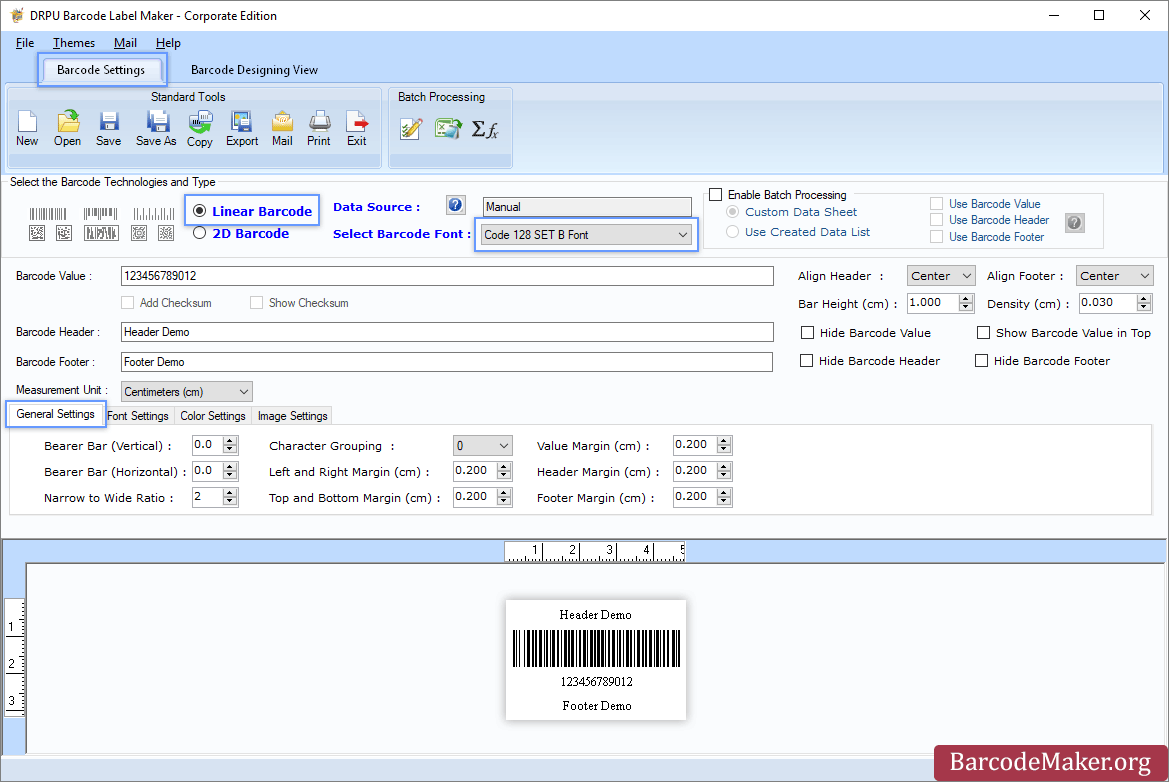Tick Show Barcode Value in Top
This screenshot has height=782, width=1169.
pos(983,332)
